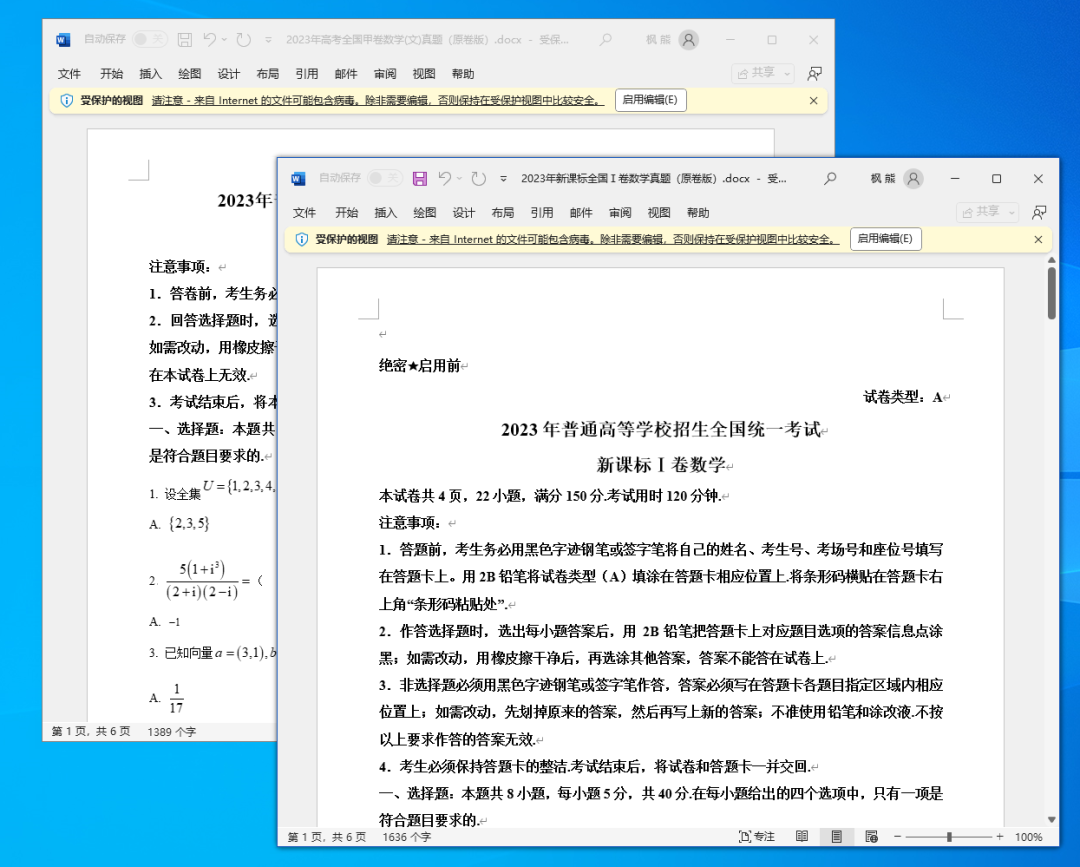Click the Redo icon in the back window
This screenshot has height=867, width=1080.
tap(244, 40)
